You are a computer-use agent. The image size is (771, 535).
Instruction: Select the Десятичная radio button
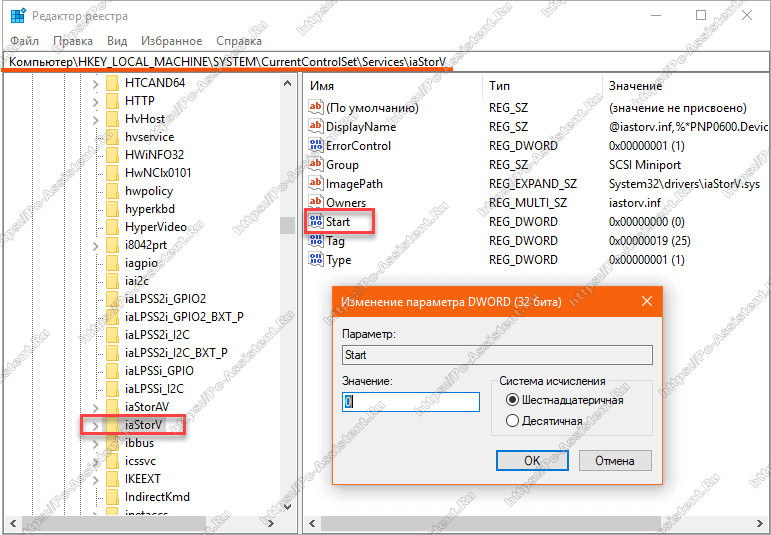(x=513, y=421)
